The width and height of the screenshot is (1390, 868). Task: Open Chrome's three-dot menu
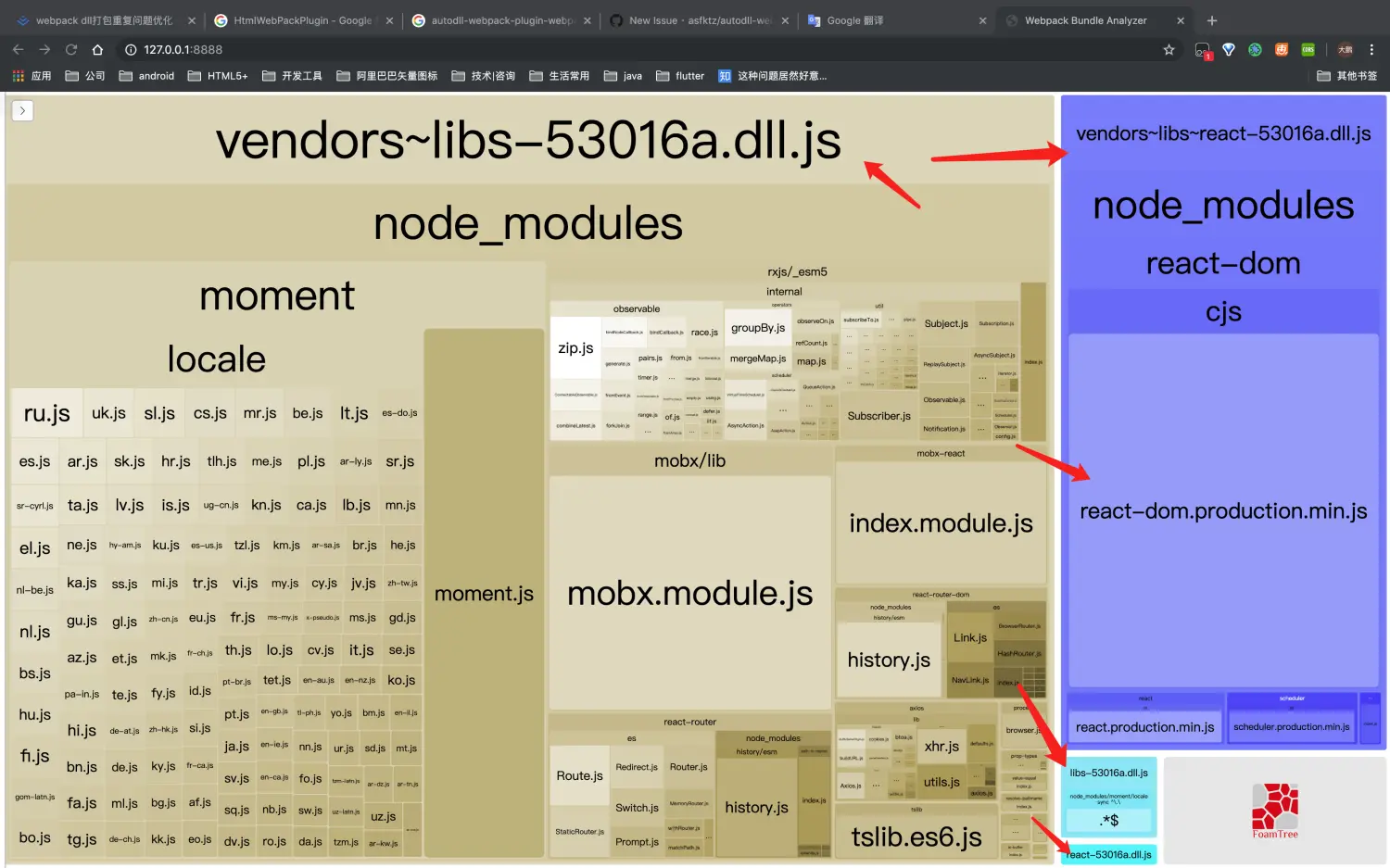pos(1371,50)
